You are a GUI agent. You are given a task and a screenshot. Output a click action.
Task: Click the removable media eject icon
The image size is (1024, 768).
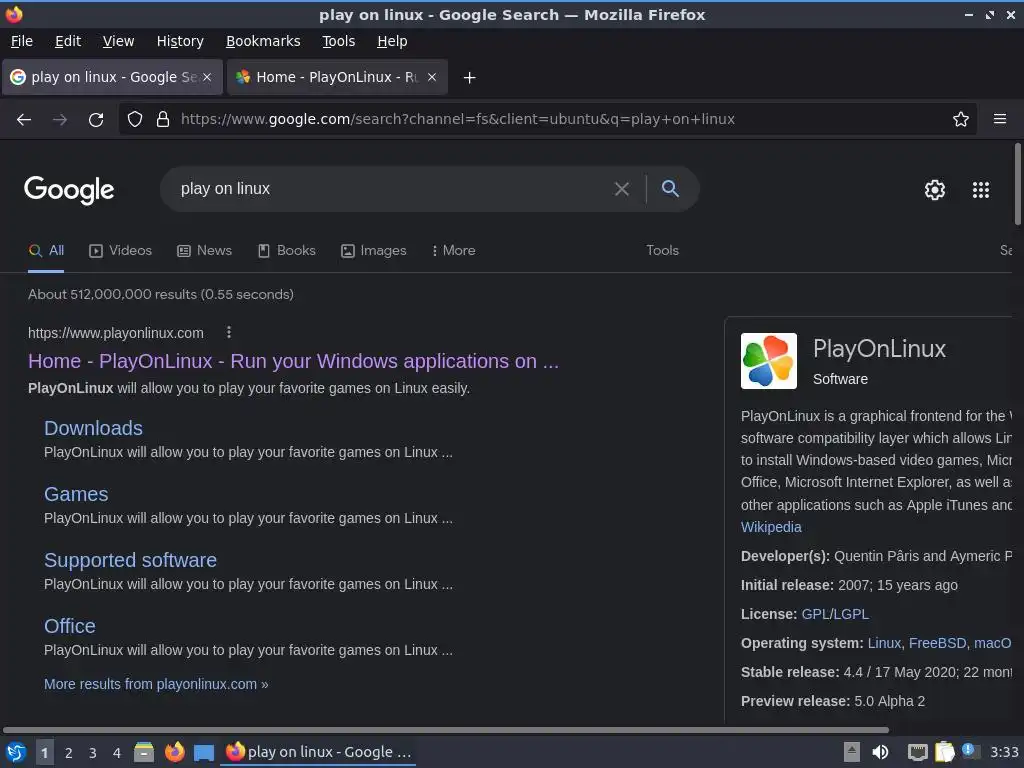coord(852,752)
